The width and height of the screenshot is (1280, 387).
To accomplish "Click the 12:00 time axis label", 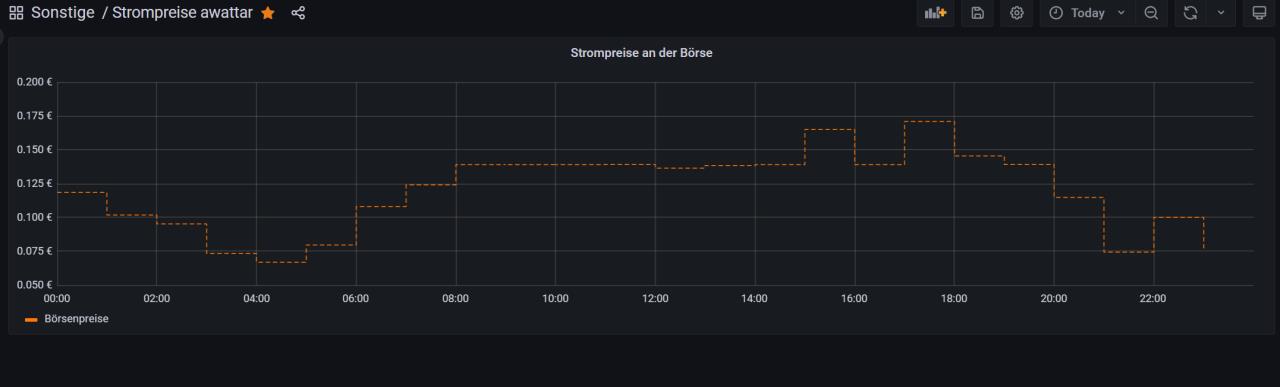I will point(655,298).
